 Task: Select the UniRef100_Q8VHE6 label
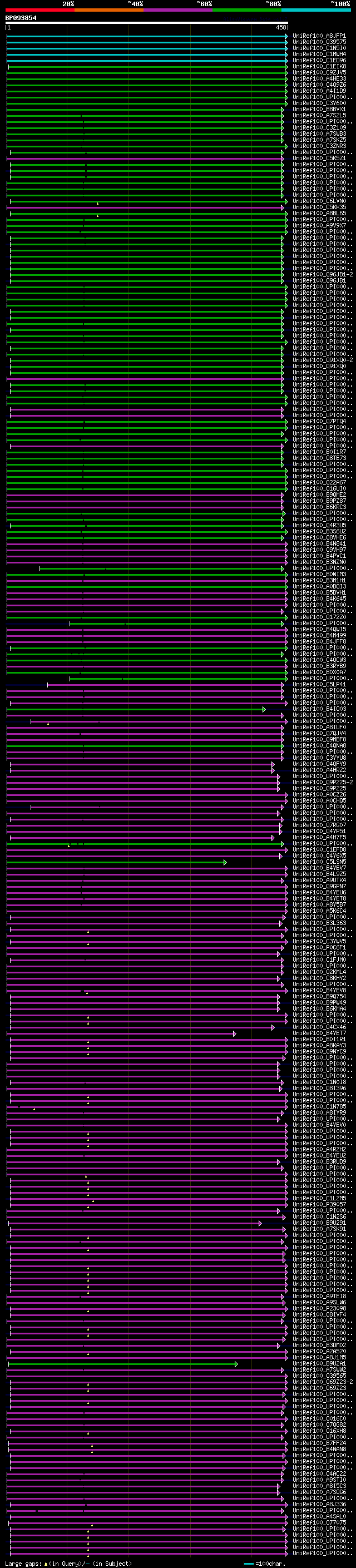(319, 537)
